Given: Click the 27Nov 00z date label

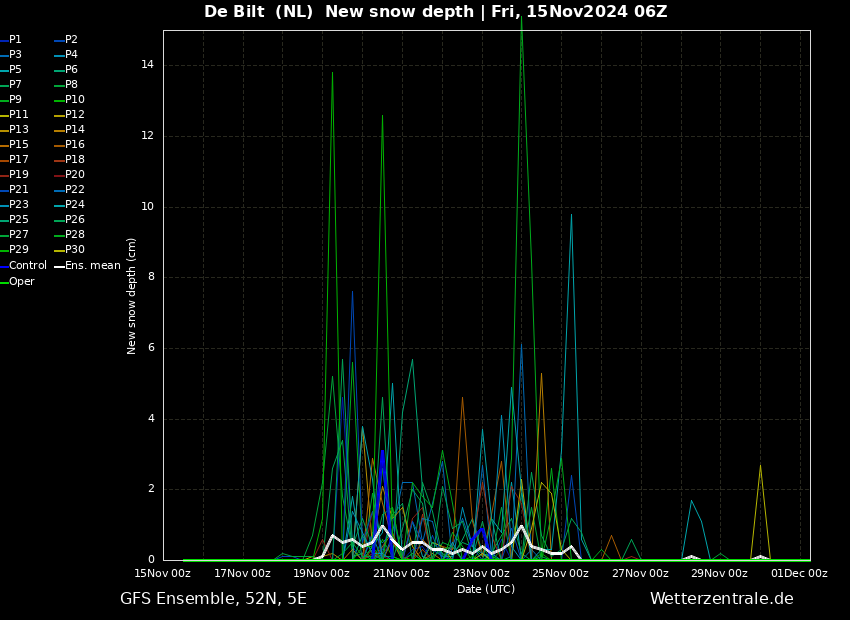Looking at the screenshot, I should (x=640, y=573).
